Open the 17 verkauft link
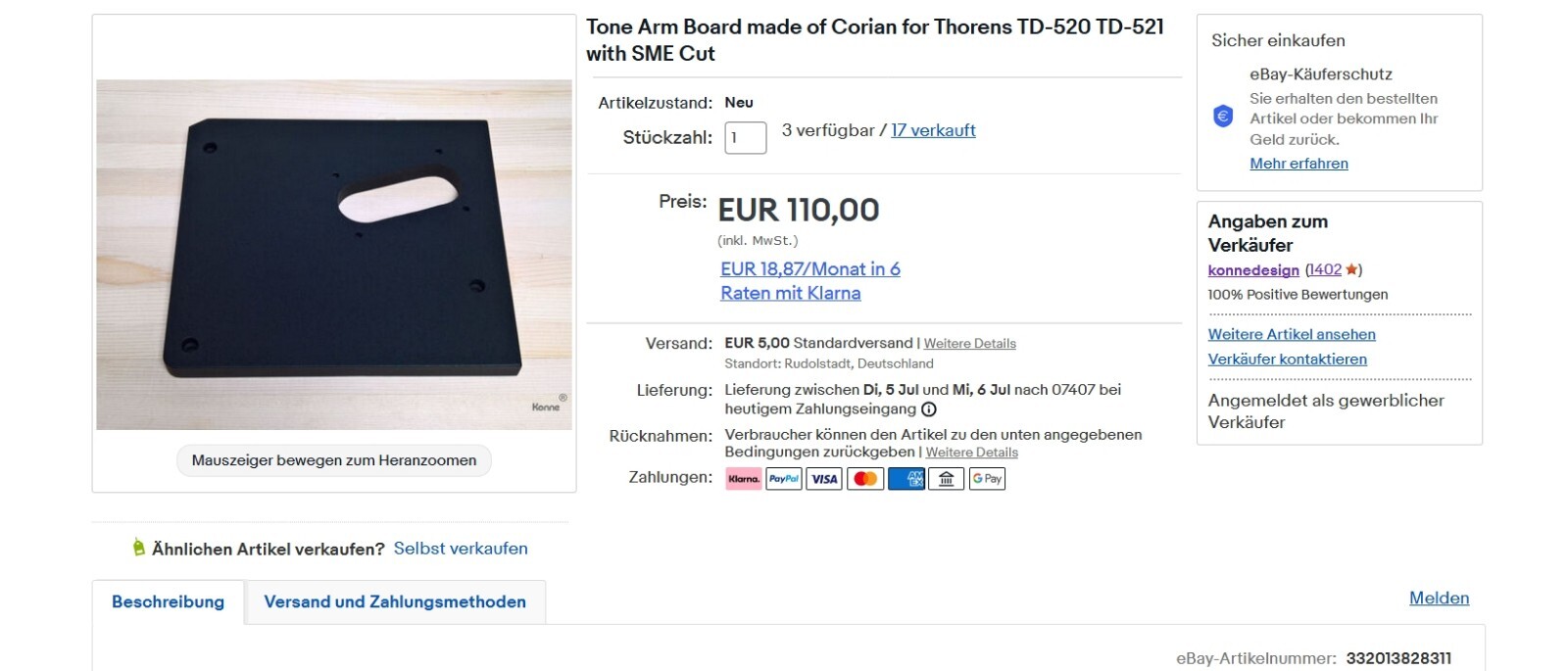The width and height of the screenshot is (1568, 671). tap(933, 130)
